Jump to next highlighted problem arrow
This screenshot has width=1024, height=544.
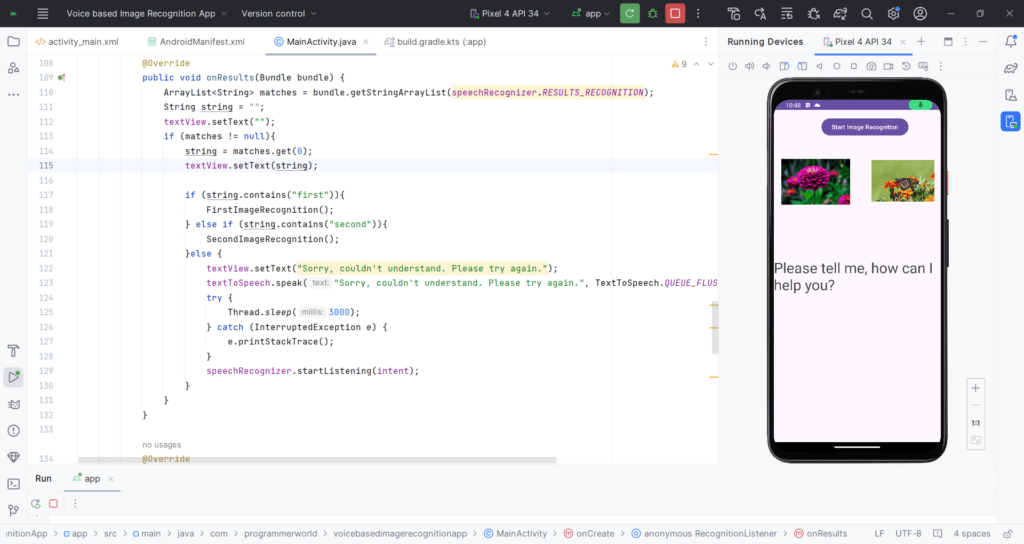[x=711, y=65]
